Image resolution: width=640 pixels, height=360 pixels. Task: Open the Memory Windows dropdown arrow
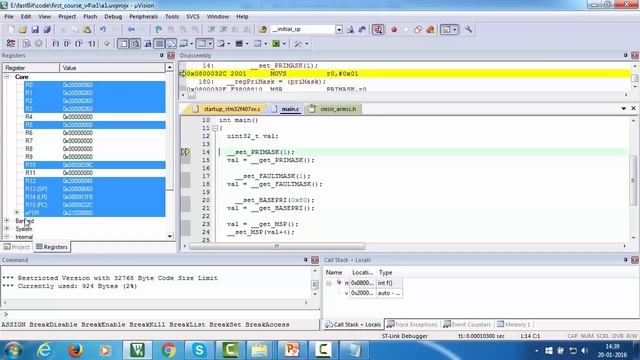(x=210, y=43)
